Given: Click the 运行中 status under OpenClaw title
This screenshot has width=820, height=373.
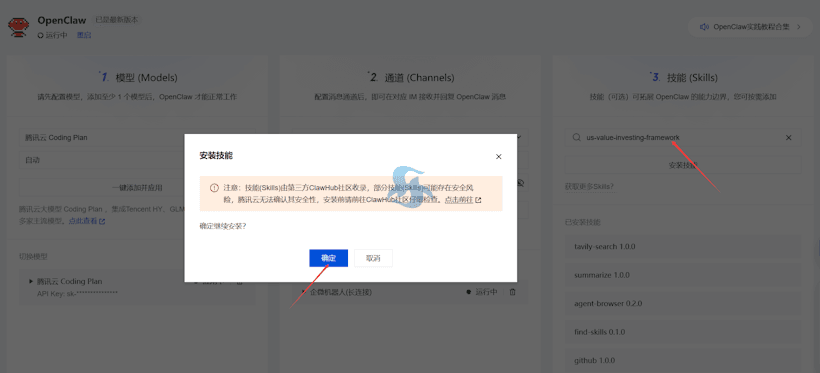Looking at the screenshot, I should (x=53, y=36).
